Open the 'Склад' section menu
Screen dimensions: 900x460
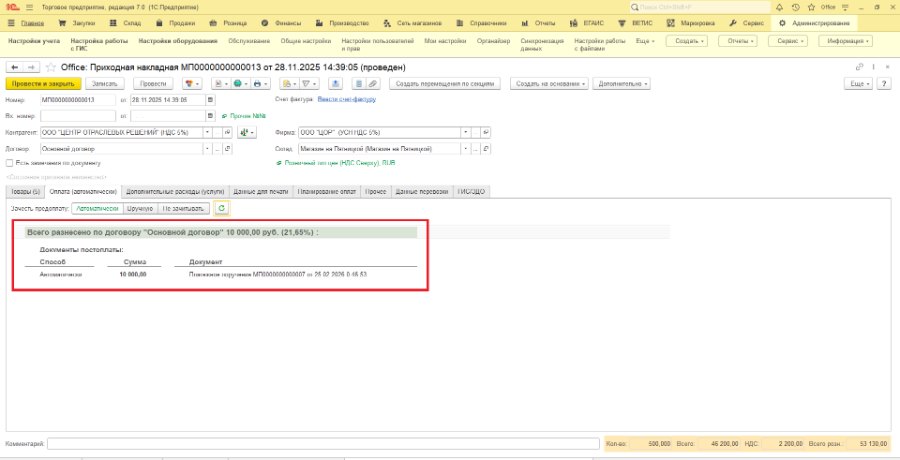(x=128, y=24)
